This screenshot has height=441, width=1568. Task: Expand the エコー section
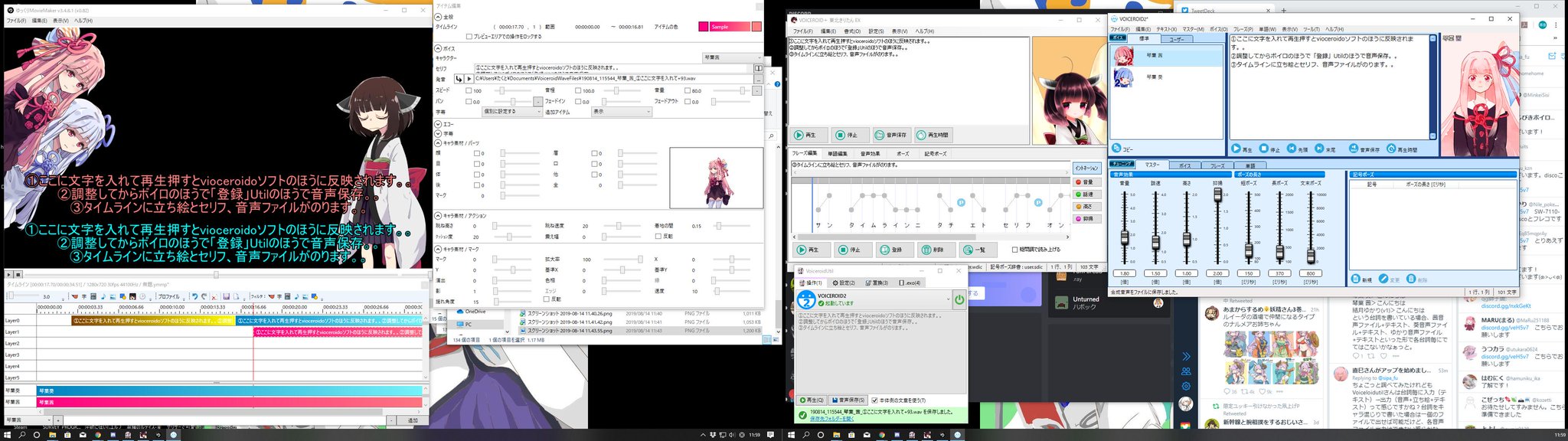pos(439,124)
